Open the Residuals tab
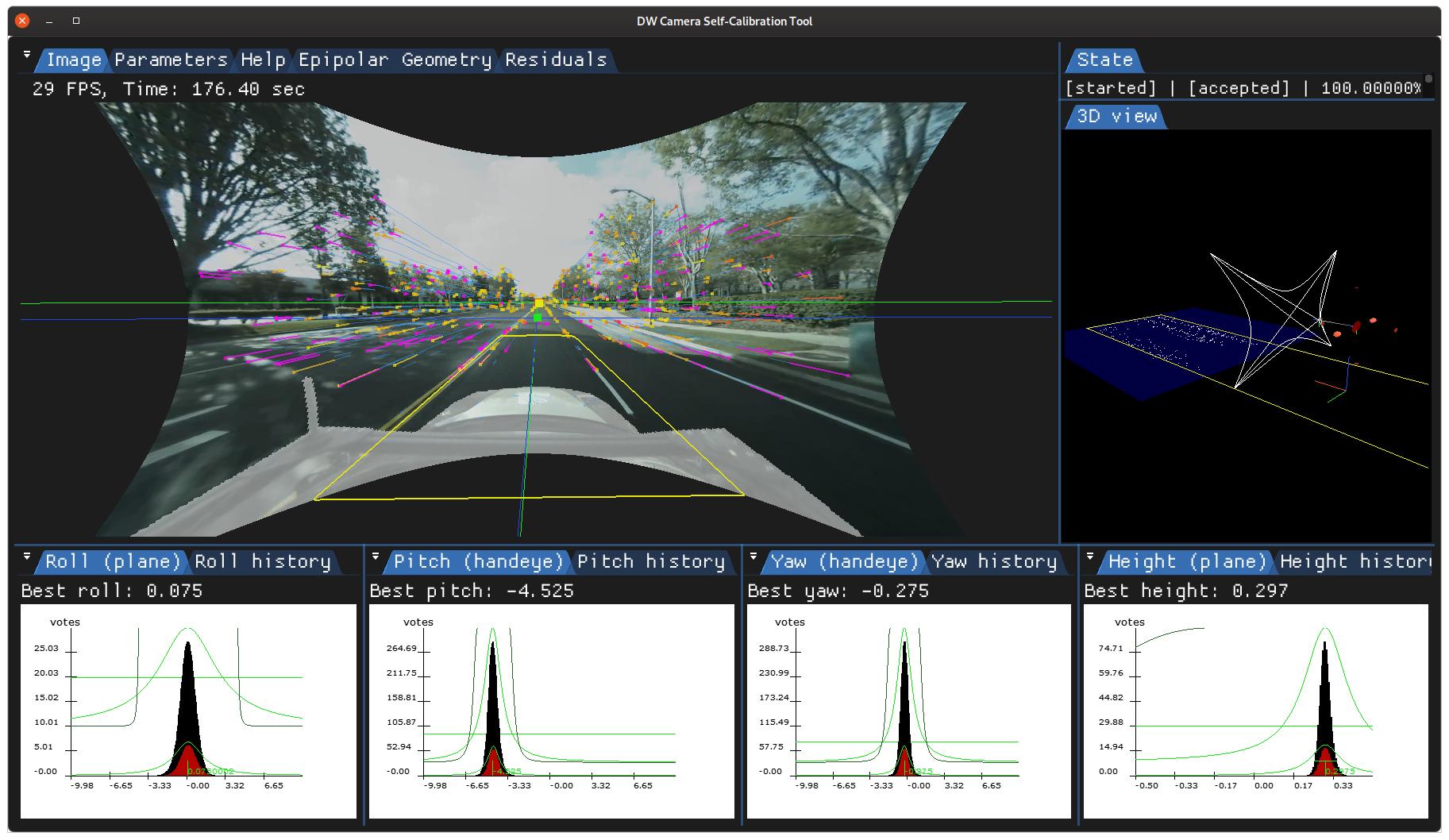Viewport: 1449px width, 840px height. click(556, 60)
